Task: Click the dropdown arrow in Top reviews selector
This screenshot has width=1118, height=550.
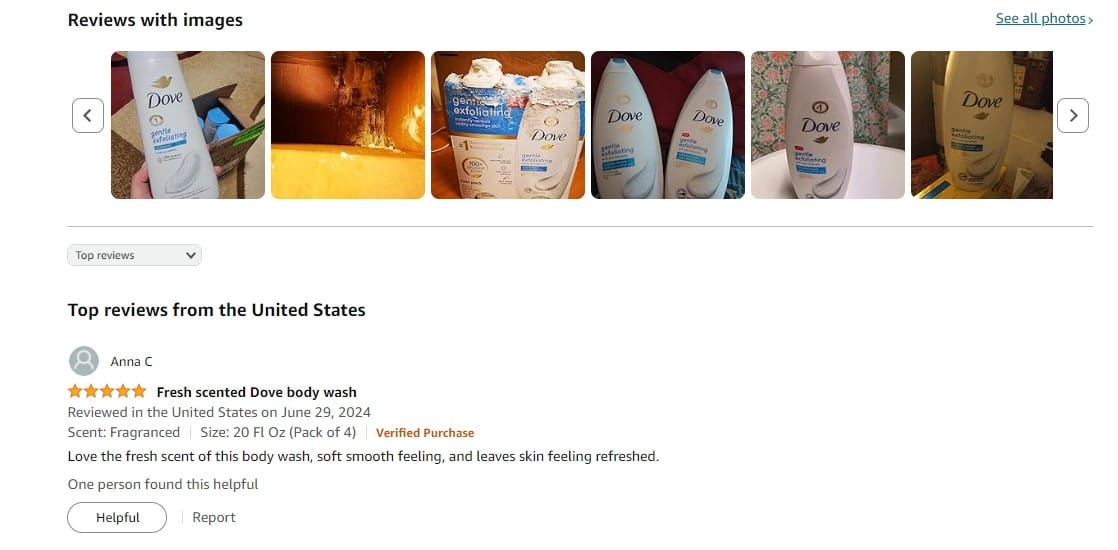Action: click(190, 255)
